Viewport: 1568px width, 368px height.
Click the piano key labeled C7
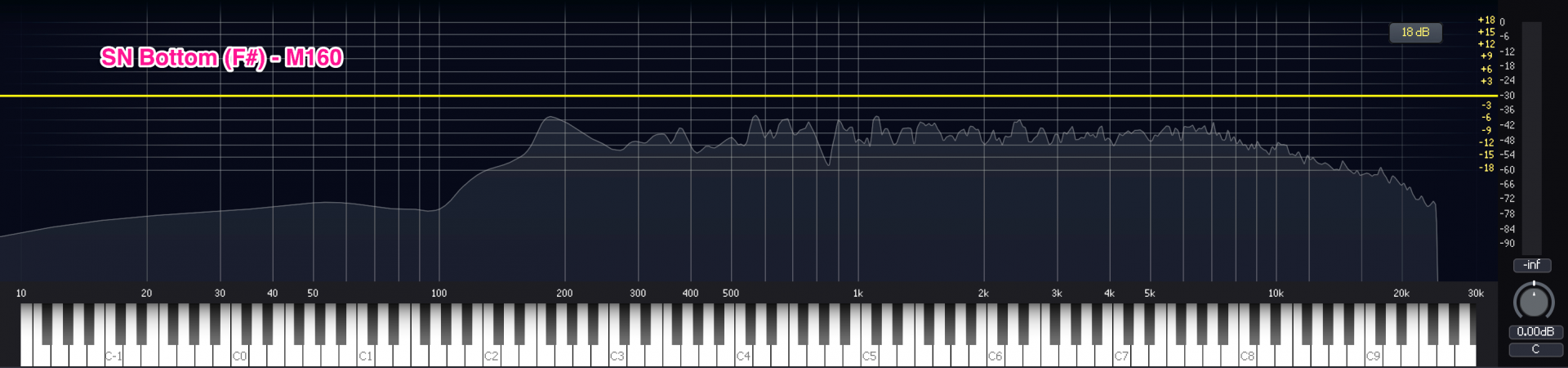click(x=1121, y=335)
